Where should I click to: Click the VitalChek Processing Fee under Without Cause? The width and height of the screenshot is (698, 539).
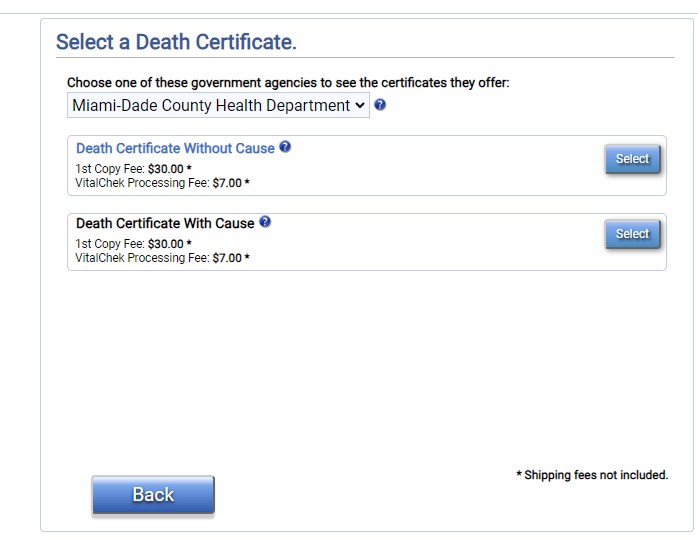click(x=162, y=183)
